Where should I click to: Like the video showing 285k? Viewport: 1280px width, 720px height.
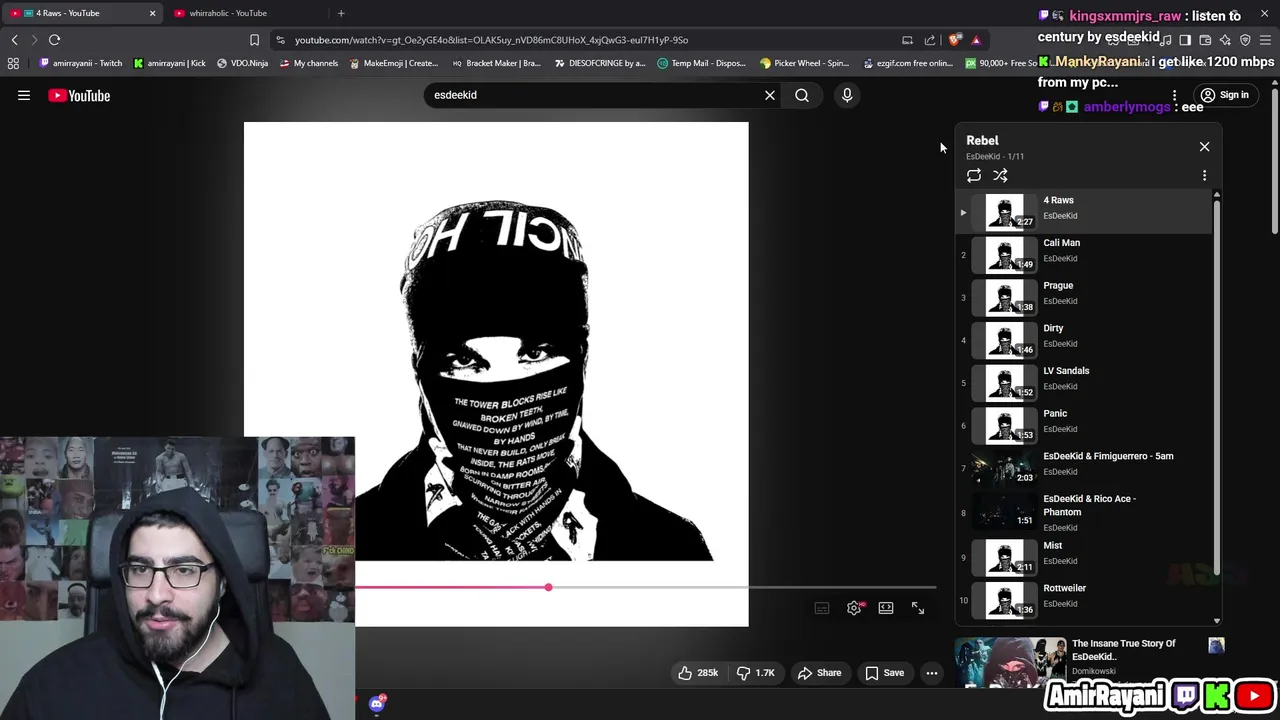point(698,673)
